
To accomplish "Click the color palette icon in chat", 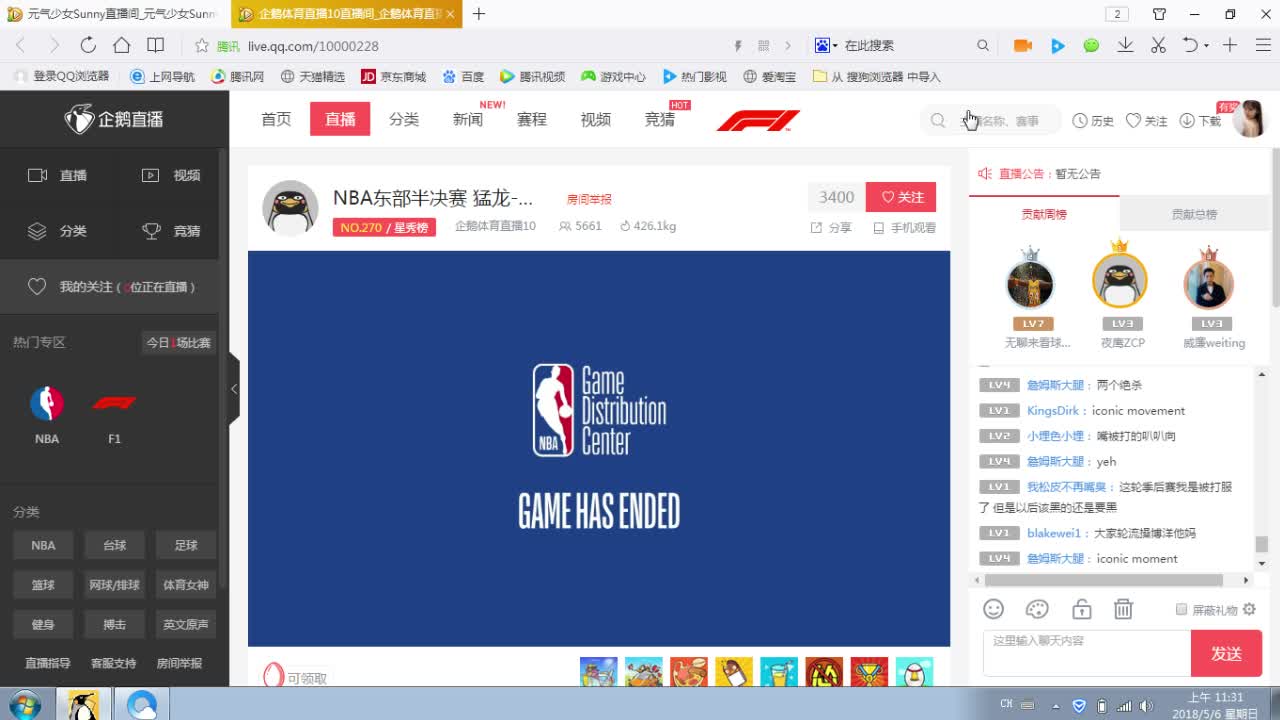I will pos(1037,609).
